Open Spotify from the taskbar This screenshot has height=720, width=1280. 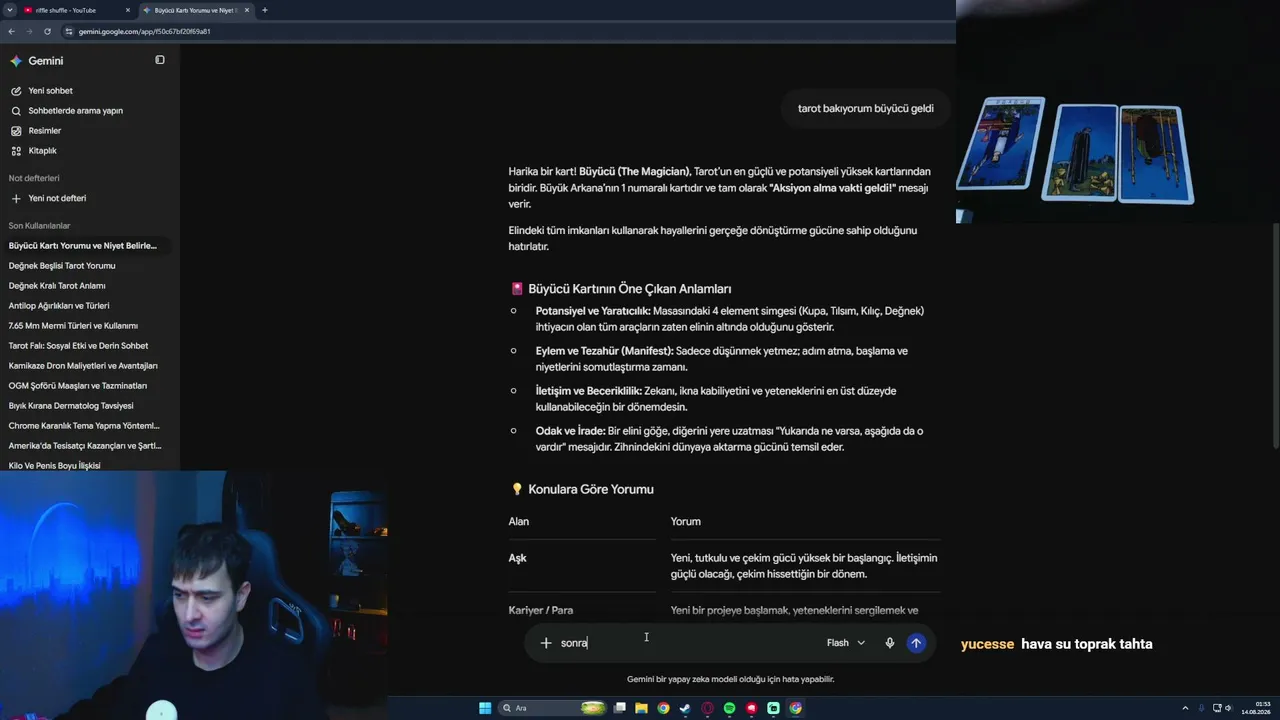[729, 708]
